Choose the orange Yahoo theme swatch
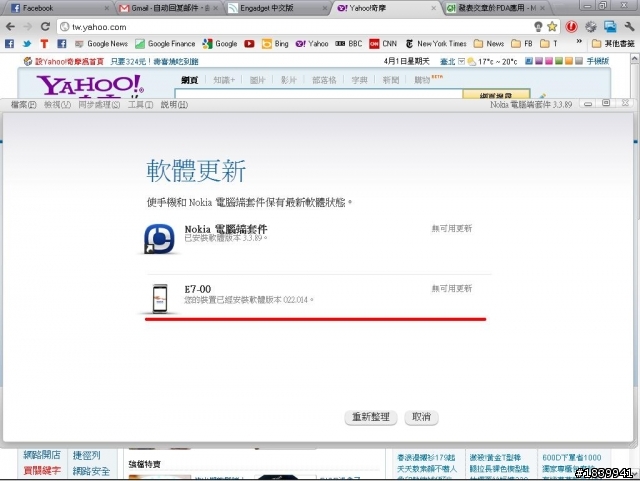The image size is (640, 481). (x=569, y=61)
